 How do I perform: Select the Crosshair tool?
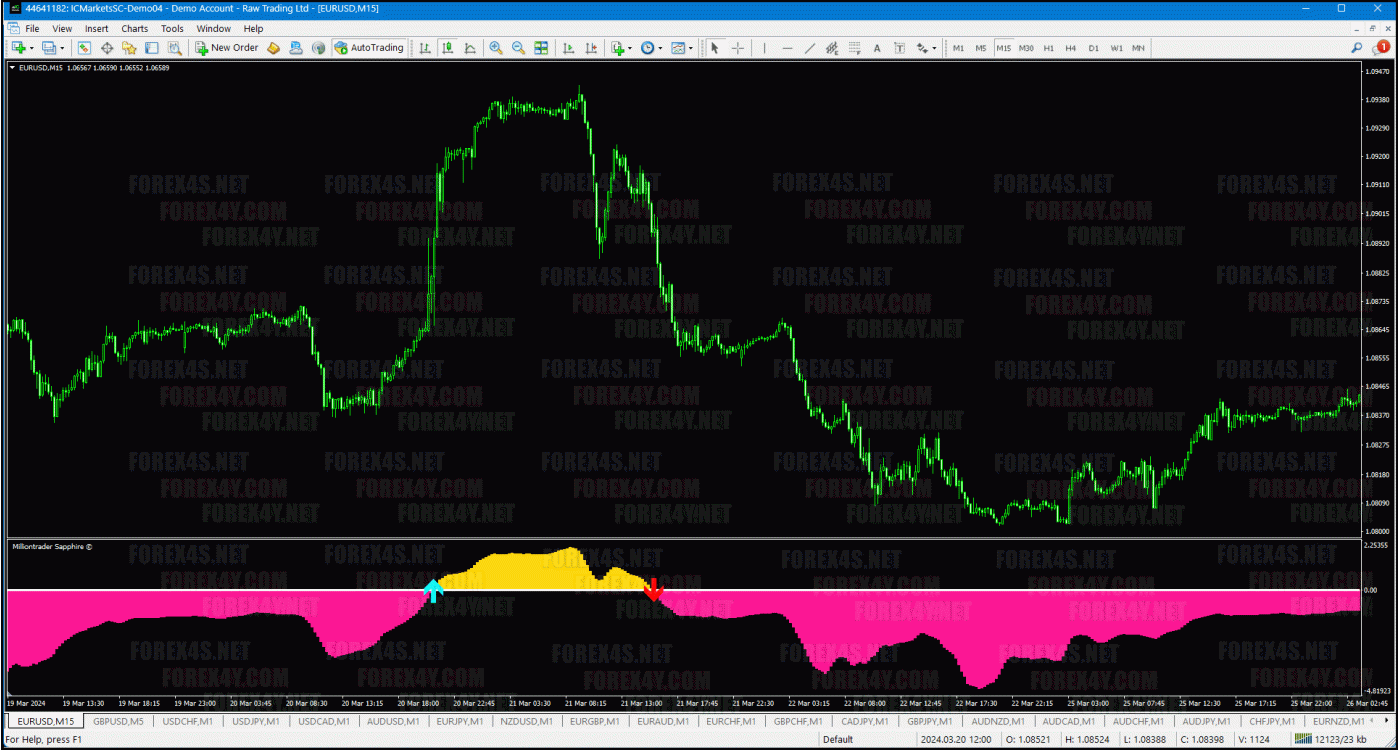pos(738,48)
